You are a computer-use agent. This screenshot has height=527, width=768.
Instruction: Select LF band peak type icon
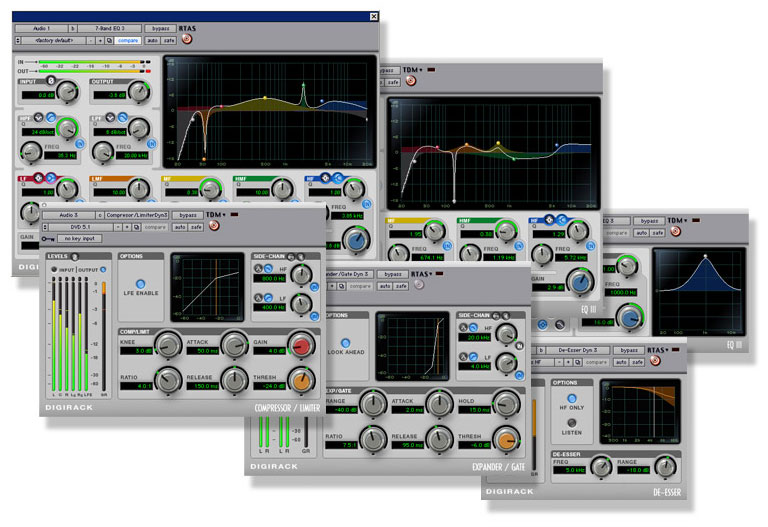click(38, 177)
